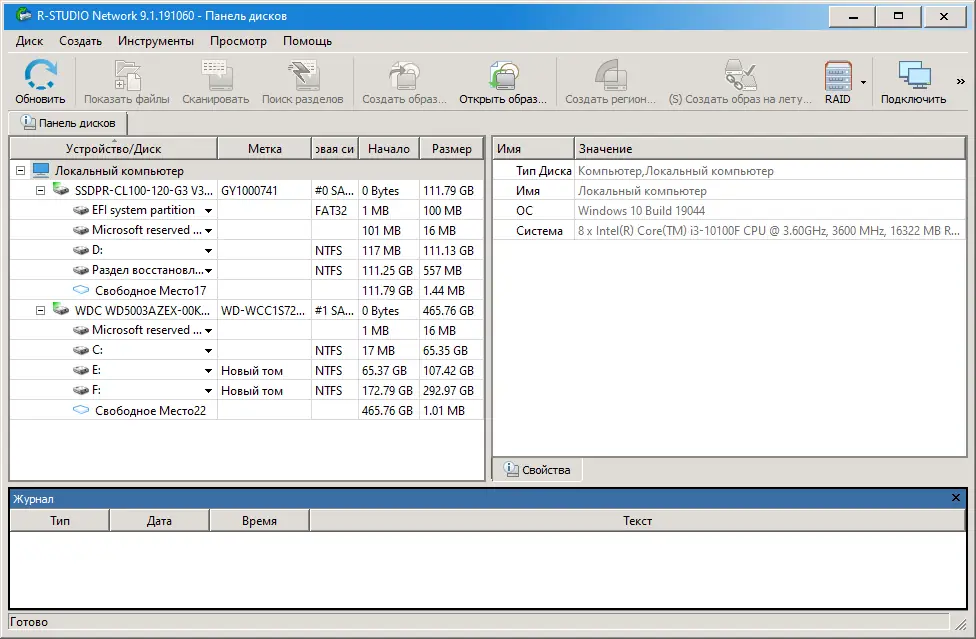The image size is (976, 639).
Task: Open the Помощь menu
Action: pos(307,41)
